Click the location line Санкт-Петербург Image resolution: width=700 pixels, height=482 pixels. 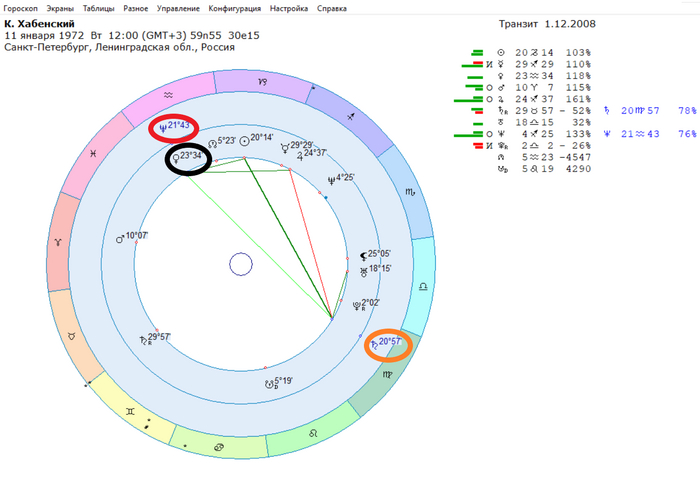[x=119, y=47]
